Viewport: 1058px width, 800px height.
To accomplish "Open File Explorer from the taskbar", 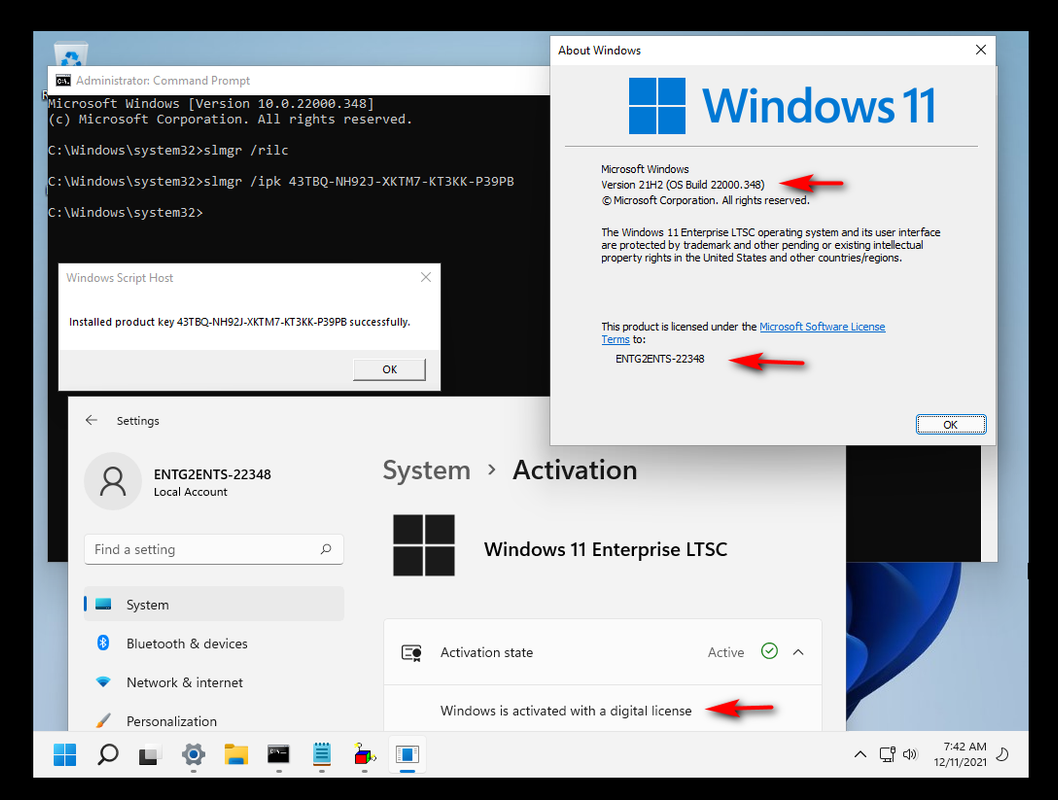I will 236,754.
